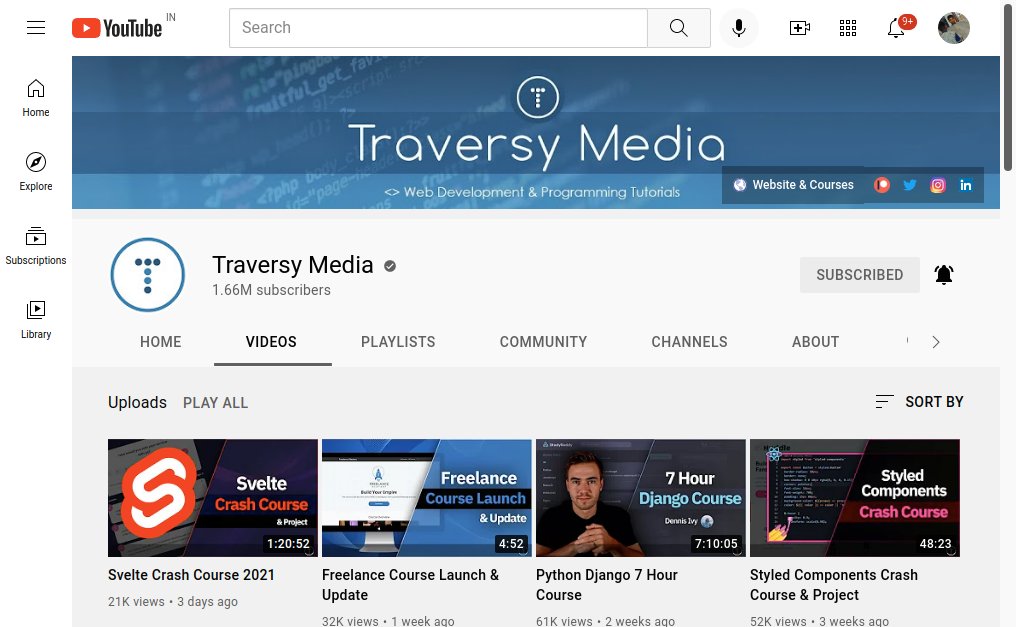Open the PLAYLISTS tab

point(398,342)
